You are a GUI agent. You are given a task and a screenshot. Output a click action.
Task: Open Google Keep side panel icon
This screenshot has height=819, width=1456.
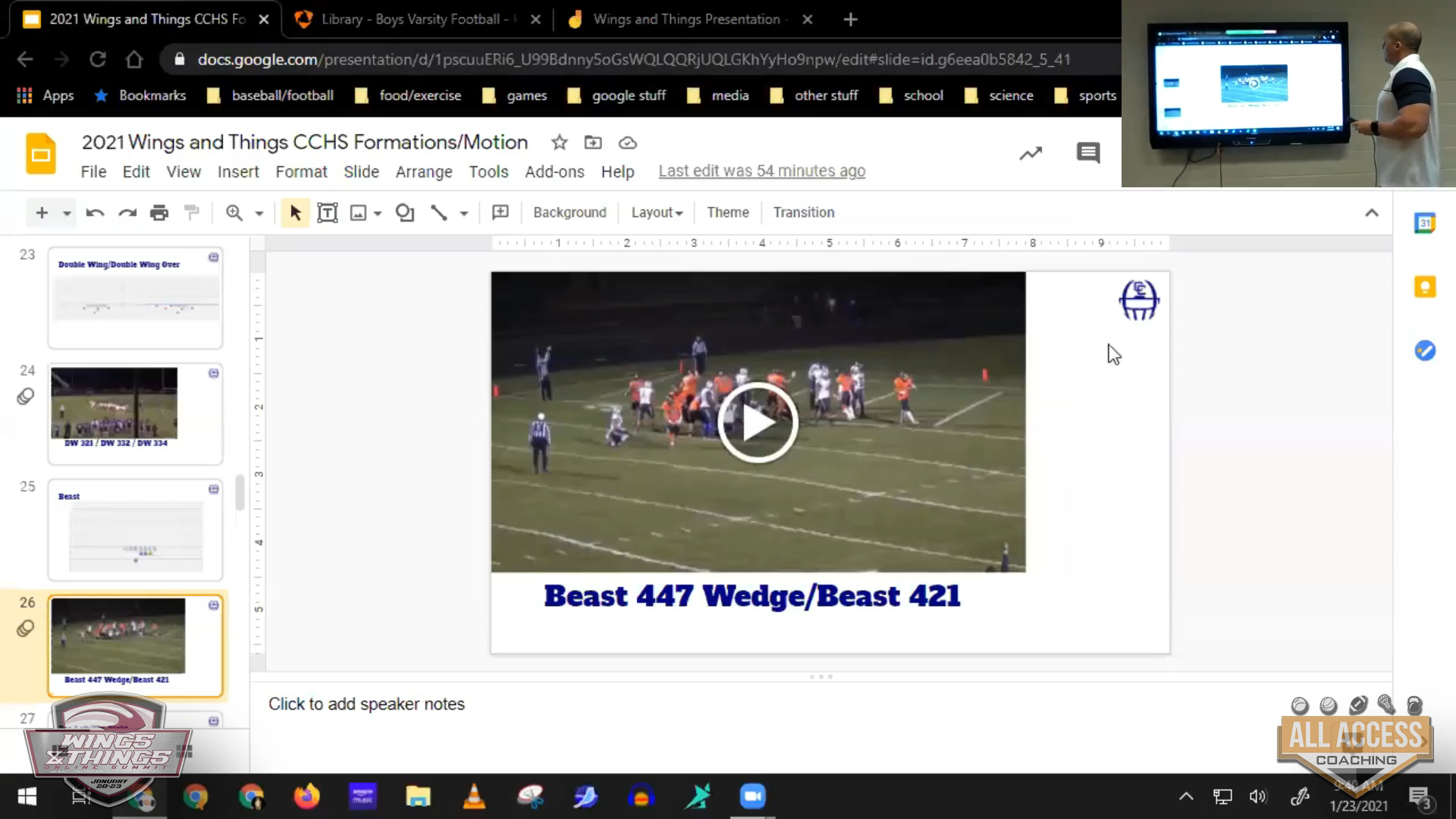(1425, 287)
